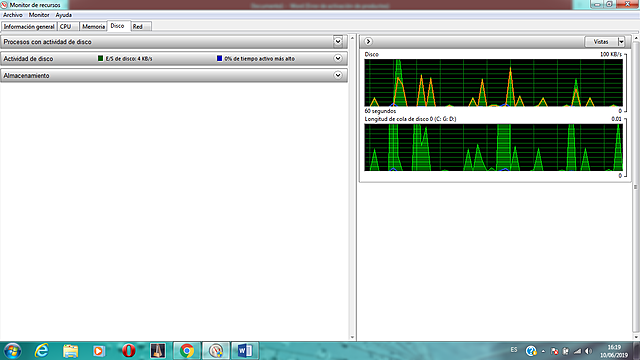Click the Disco activity graph
This screenshot has width=640, height=360.
[493, 83]
